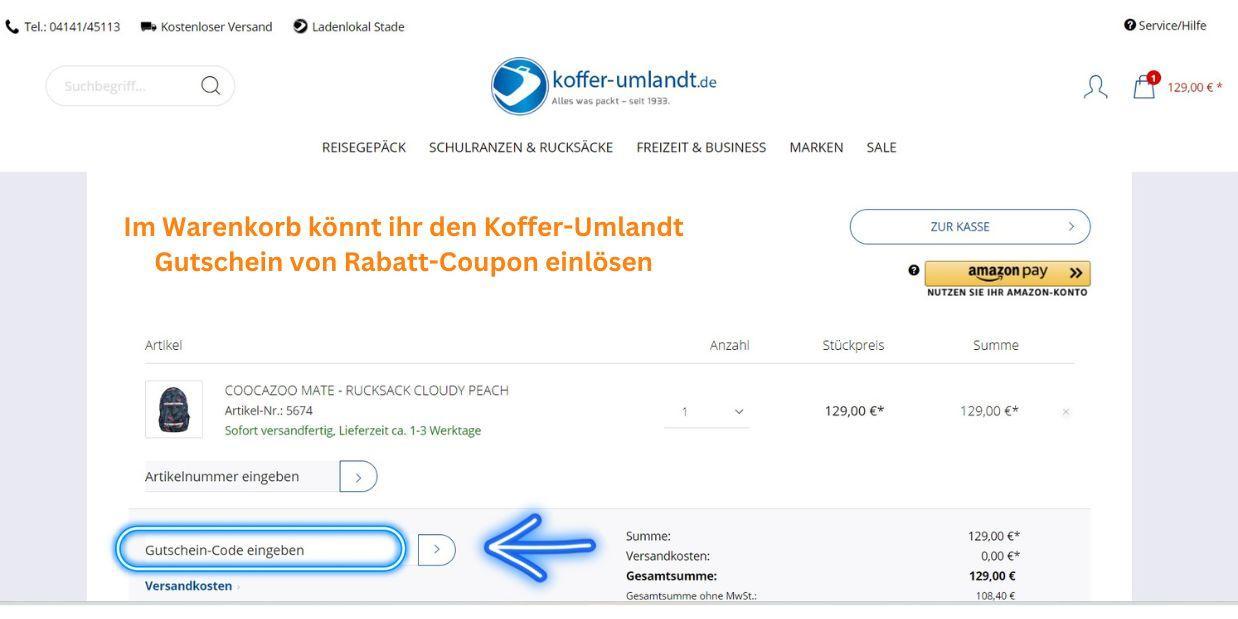Focus the Gutschein-Code eingeben field

click(261, 550)
